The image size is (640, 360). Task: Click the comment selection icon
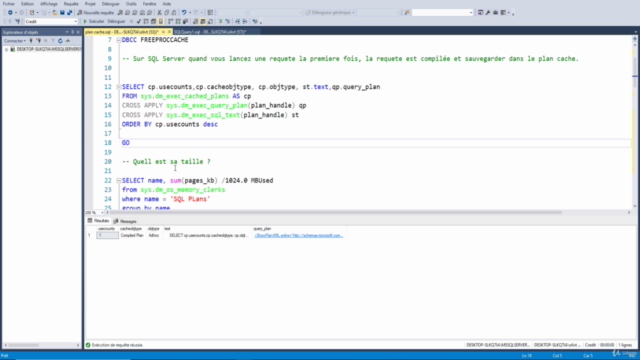[220, 22]
